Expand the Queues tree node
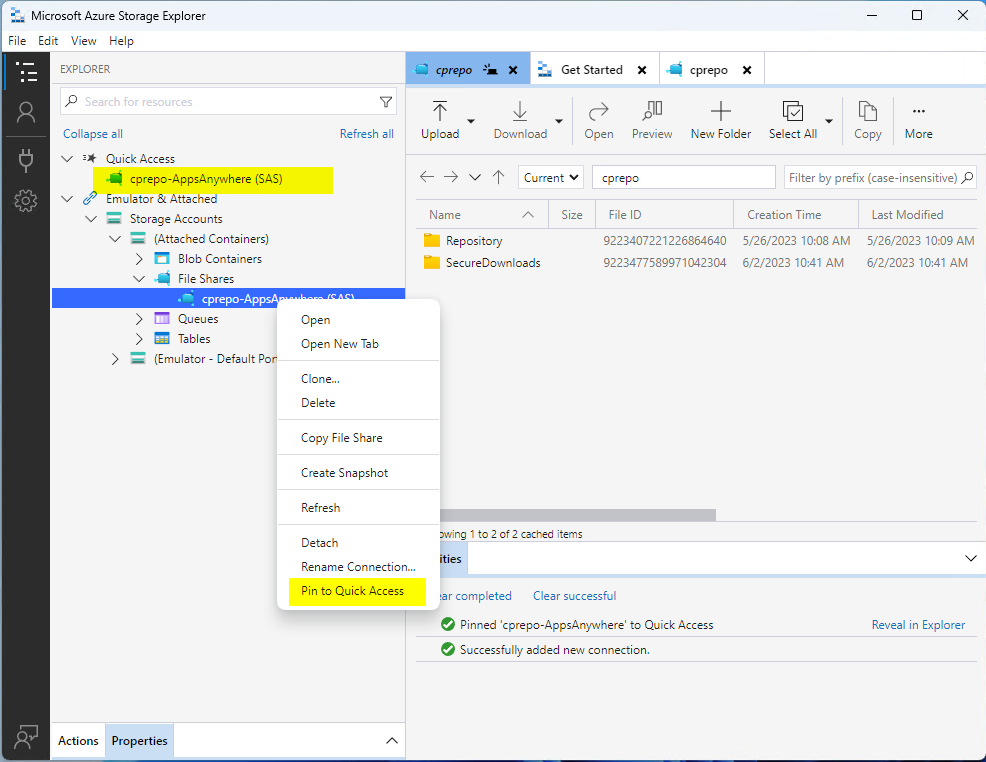Image resolution: width=986 pixels, height=762 pixels. click(x=140, y=319)
